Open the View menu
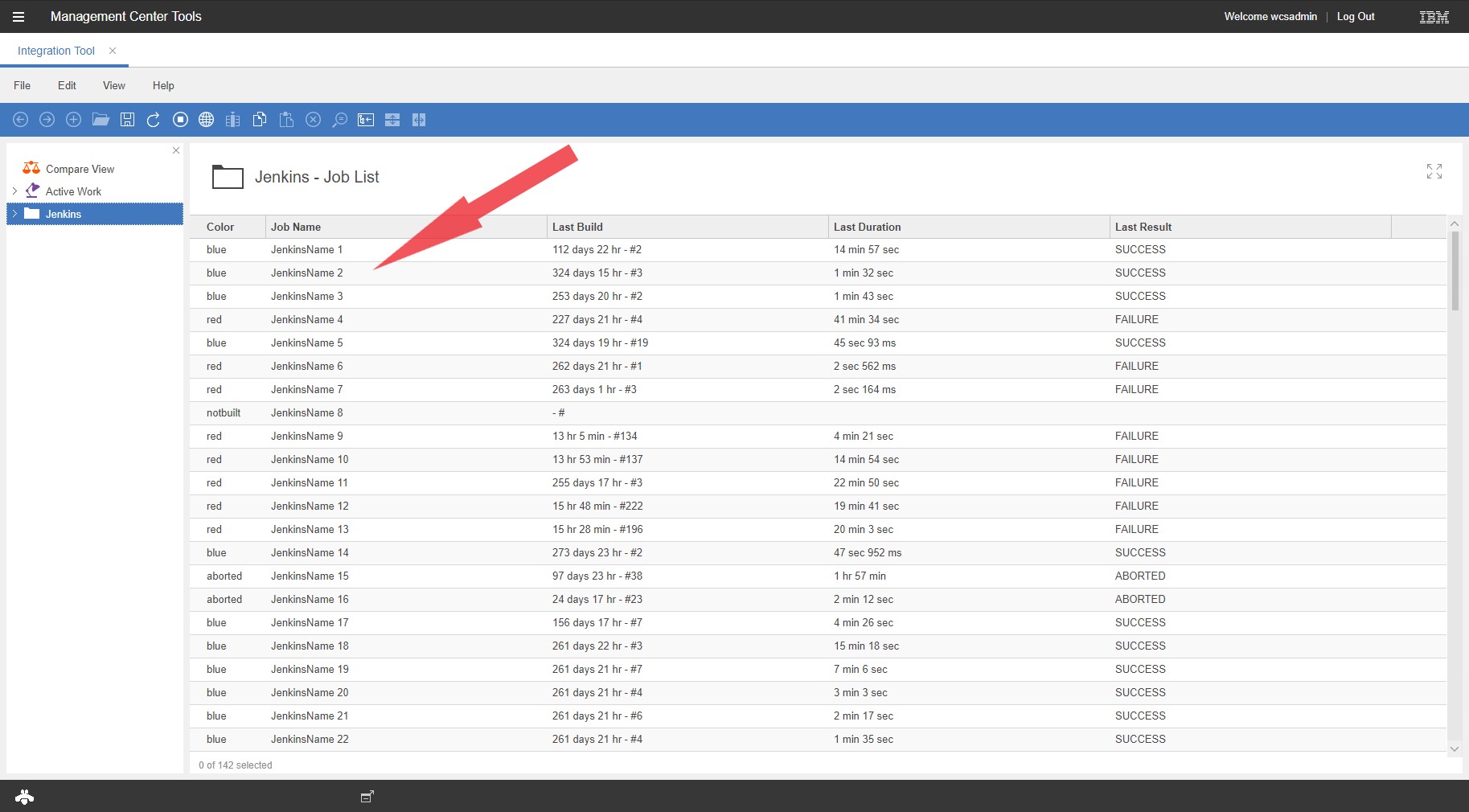This screenshot has width=1469, height=812. click(x=114, y=85)
